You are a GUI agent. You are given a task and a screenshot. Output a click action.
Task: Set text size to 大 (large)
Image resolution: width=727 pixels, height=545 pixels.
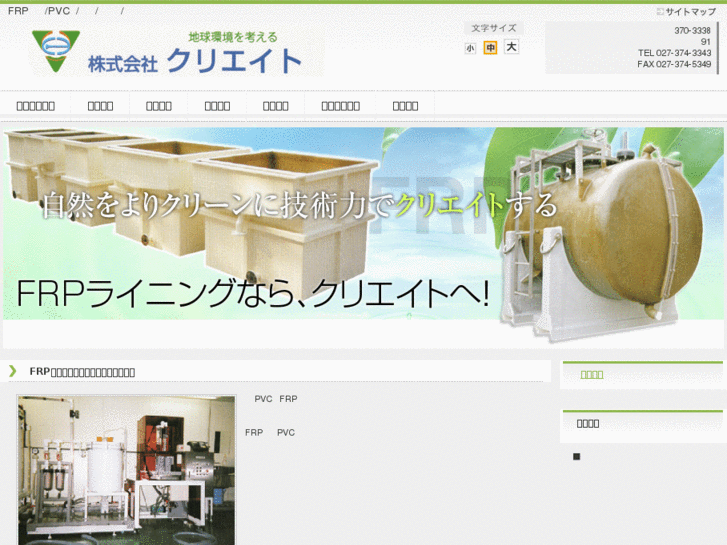tap(511, 46)
